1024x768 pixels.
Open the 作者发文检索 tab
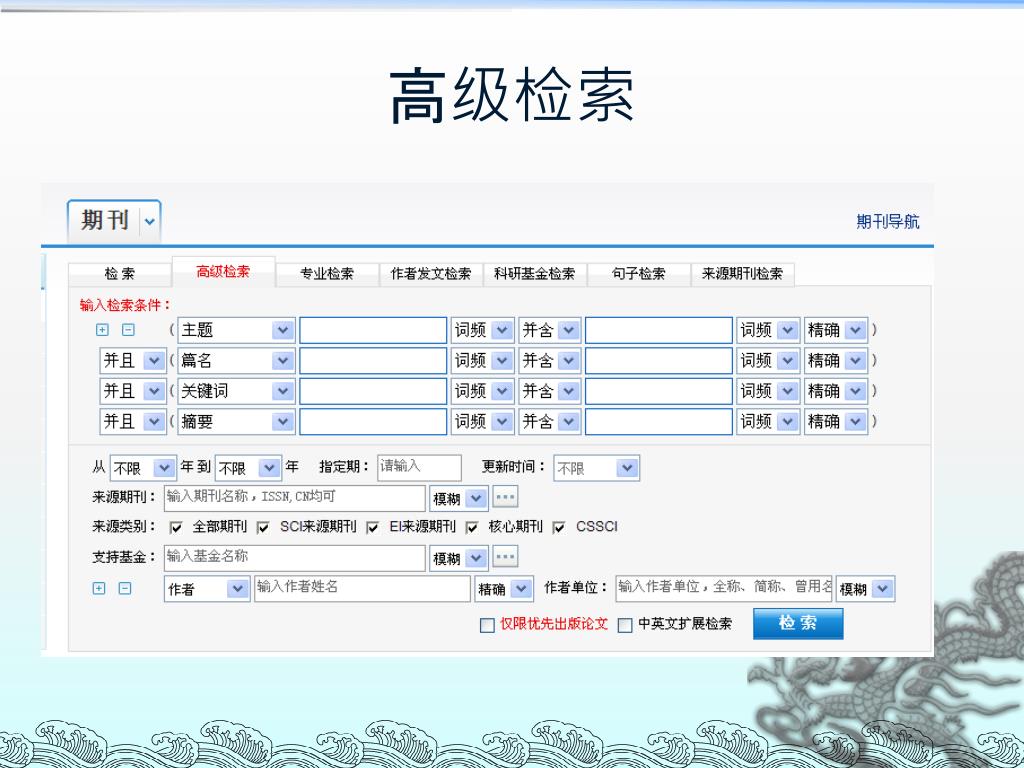[431, 274]
